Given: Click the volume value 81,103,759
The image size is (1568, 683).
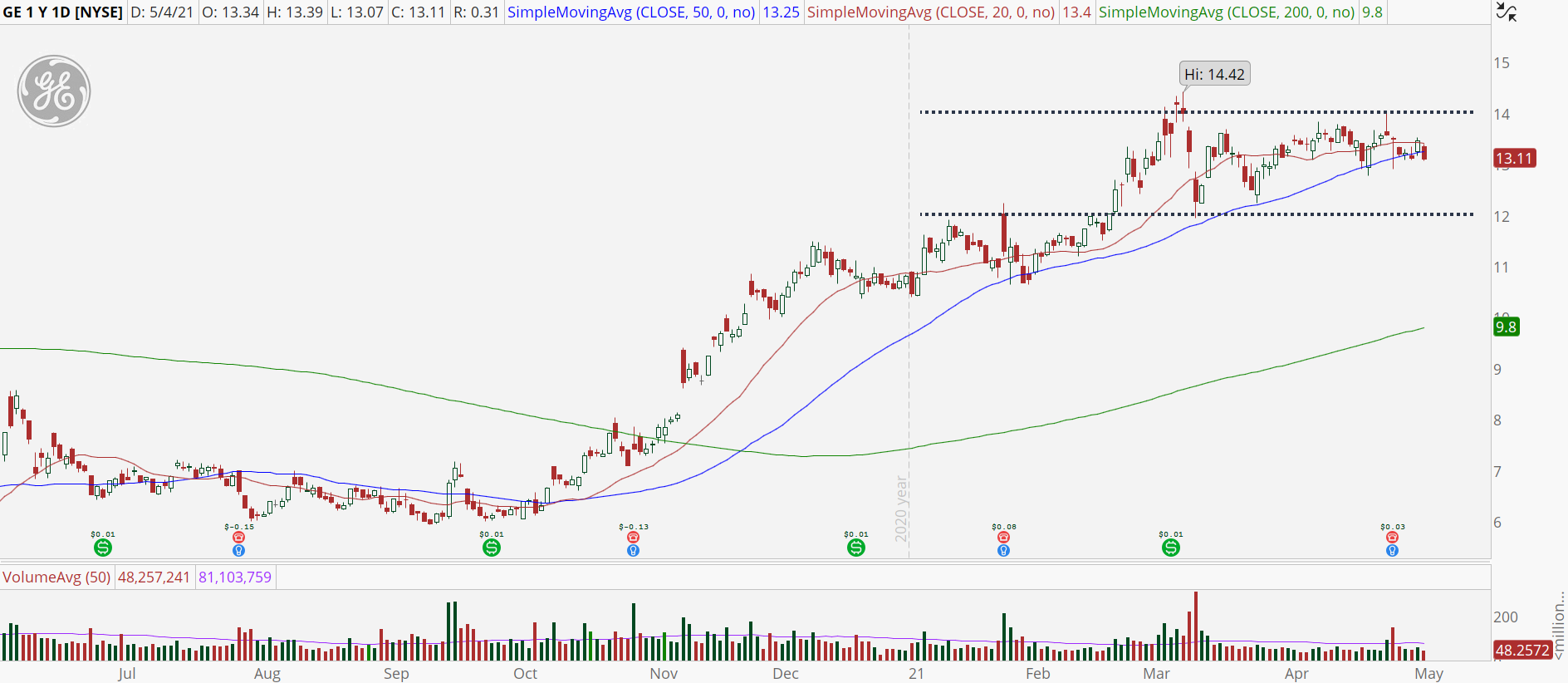Looking at the screenshot, I should coord(235,577).
